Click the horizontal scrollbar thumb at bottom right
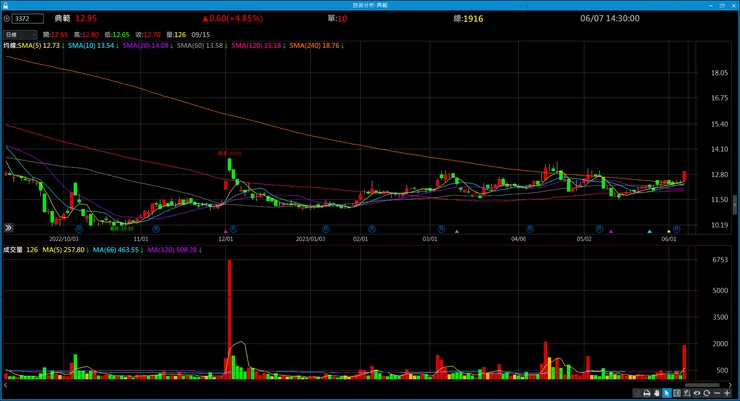 click(x=702, y=385)
